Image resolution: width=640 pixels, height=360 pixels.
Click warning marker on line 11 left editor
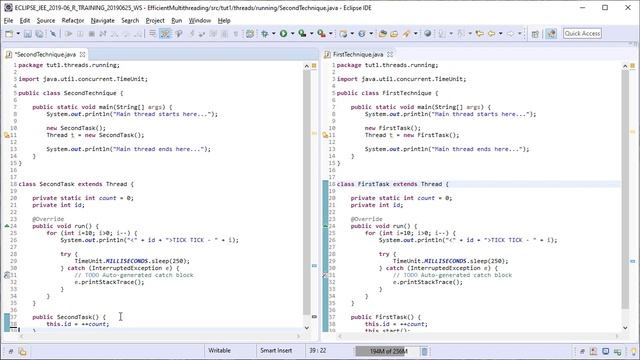point(7,135)
